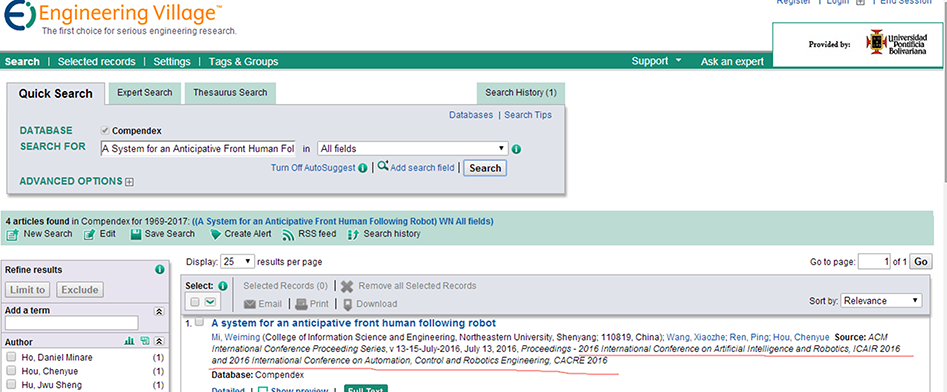This screenshot has width=947, height=392.
Task: Check author Hu, Jwu Sheng
Action: (11, 385)
